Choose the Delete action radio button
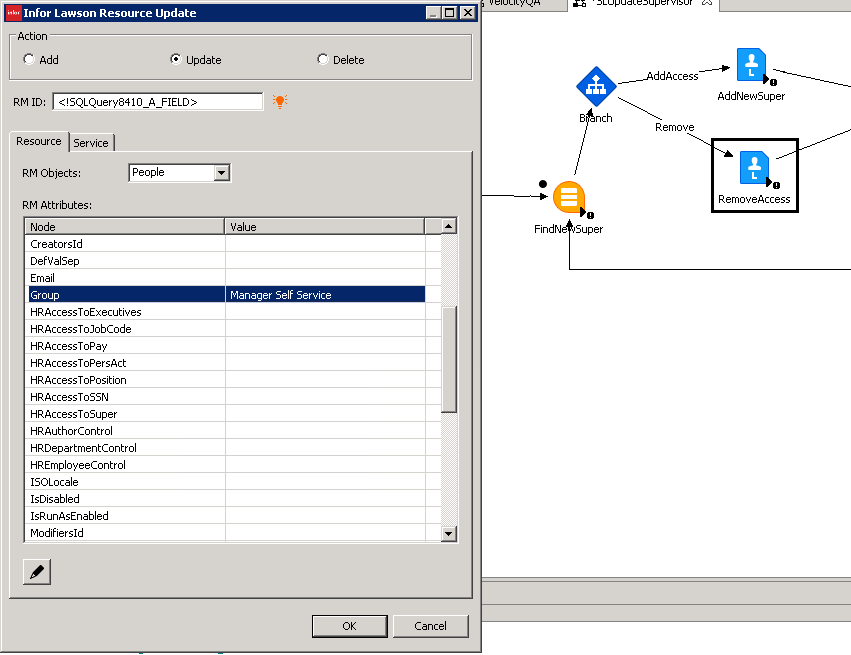 coord(322,59)
